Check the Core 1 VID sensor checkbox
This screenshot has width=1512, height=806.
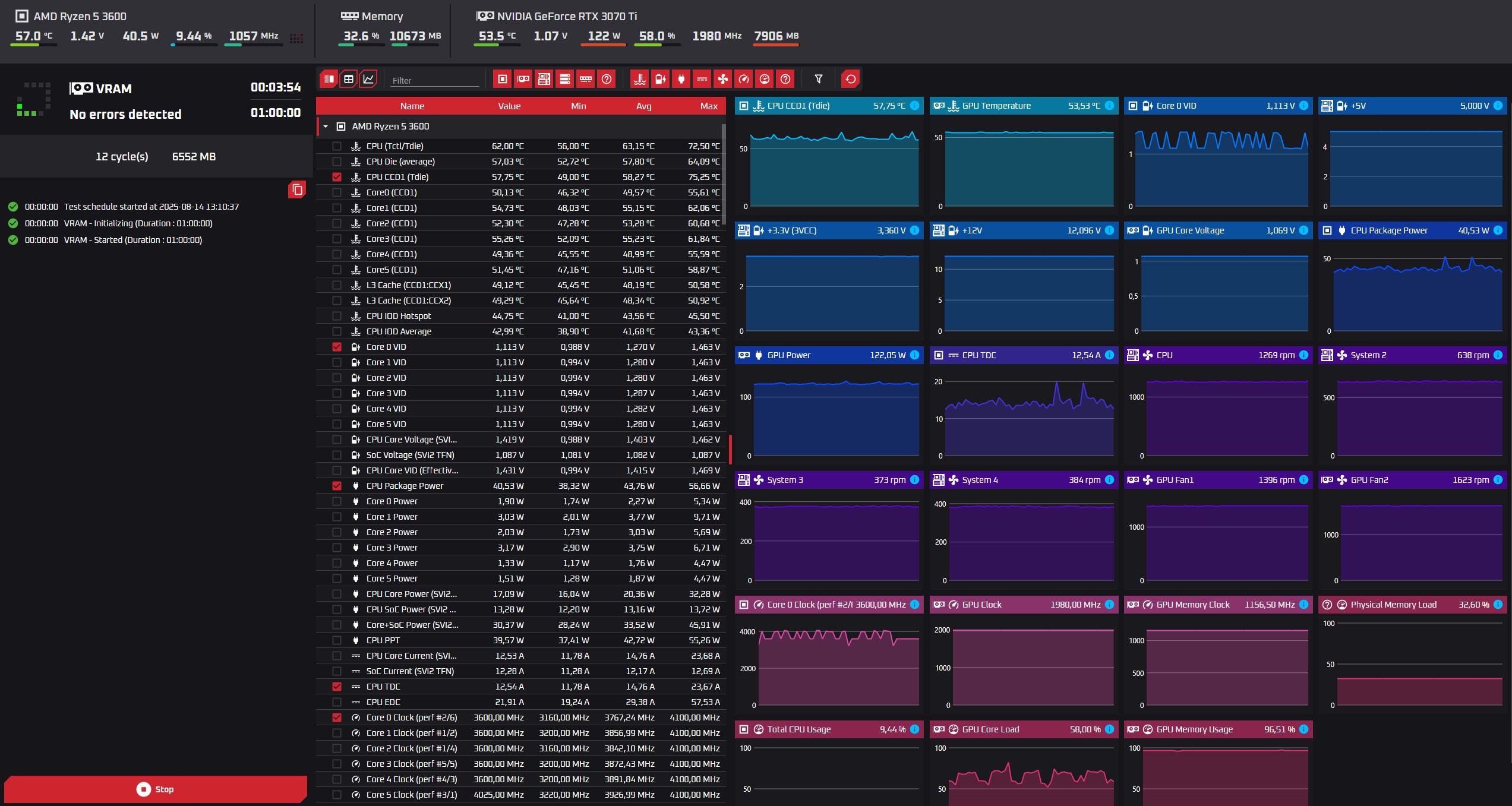[338, 362]
